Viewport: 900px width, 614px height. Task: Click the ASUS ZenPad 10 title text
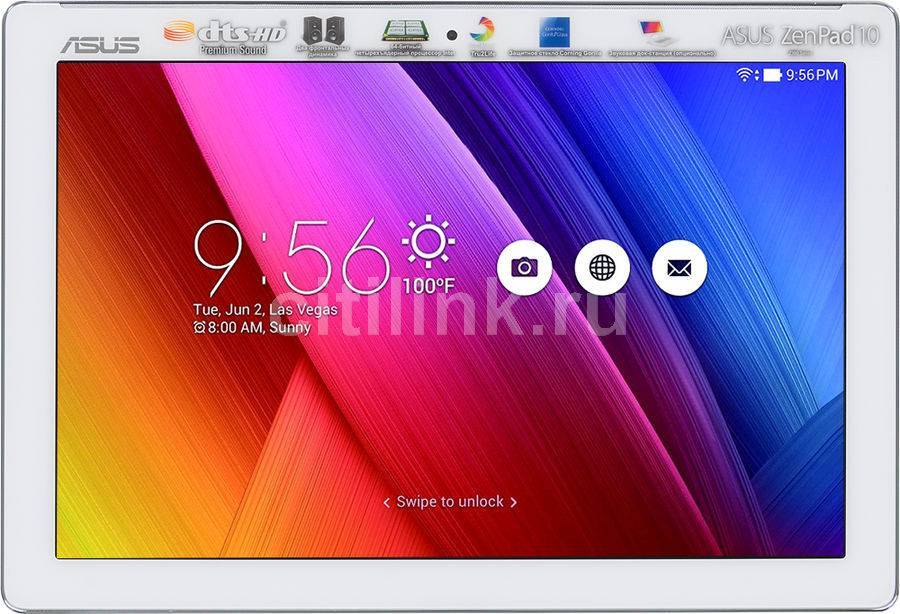pyautogui.click(x=800, y=36)
